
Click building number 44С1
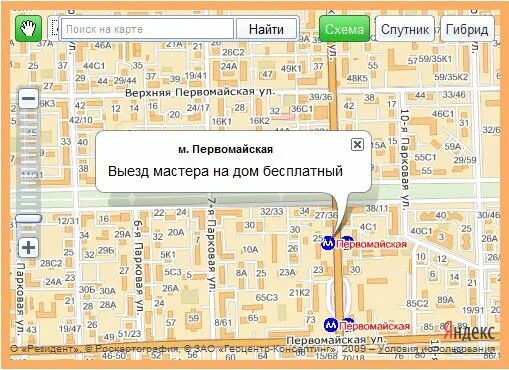94,66
